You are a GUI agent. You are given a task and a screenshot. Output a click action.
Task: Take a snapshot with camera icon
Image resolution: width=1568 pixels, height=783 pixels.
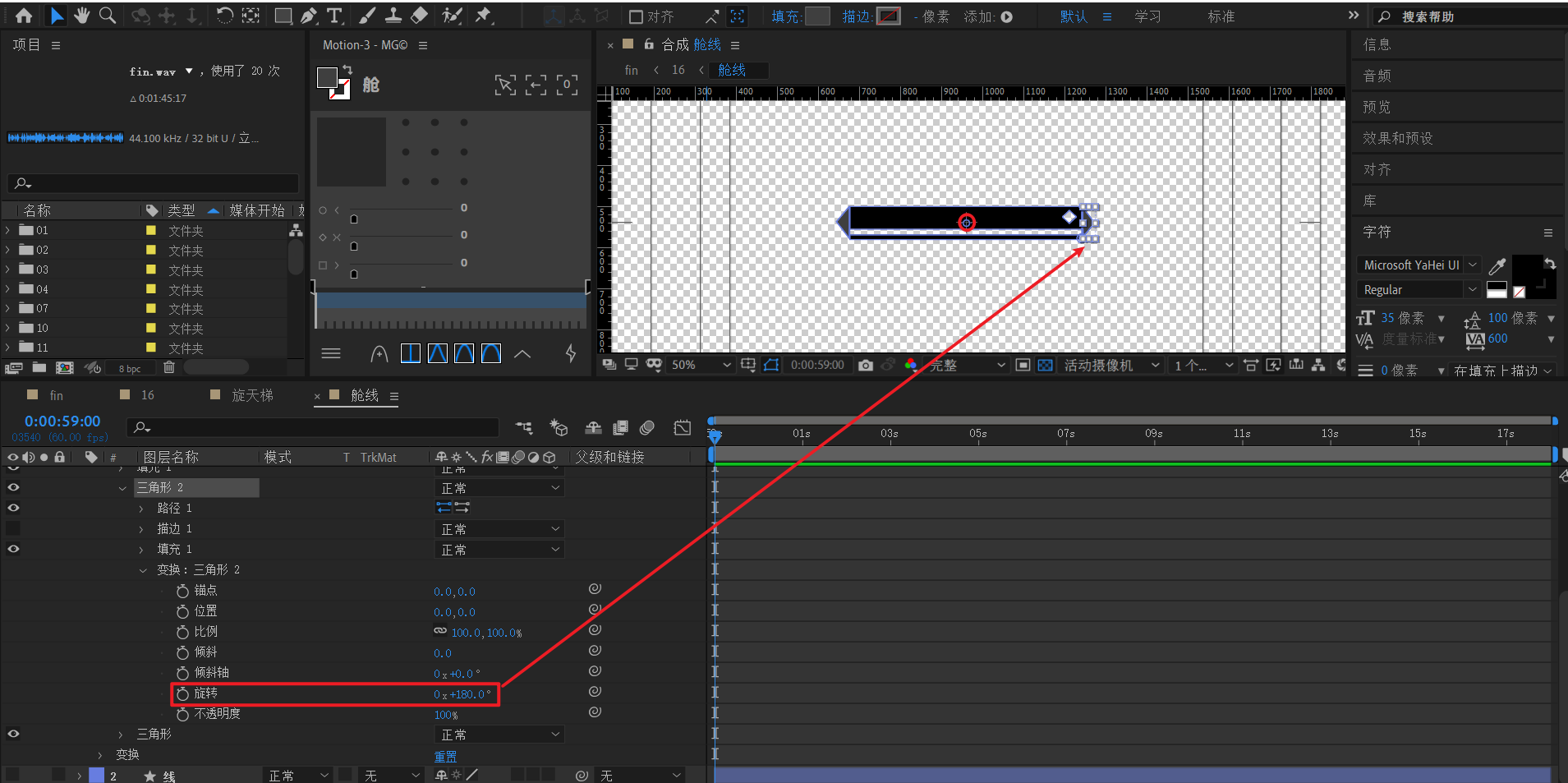[866, 365]
